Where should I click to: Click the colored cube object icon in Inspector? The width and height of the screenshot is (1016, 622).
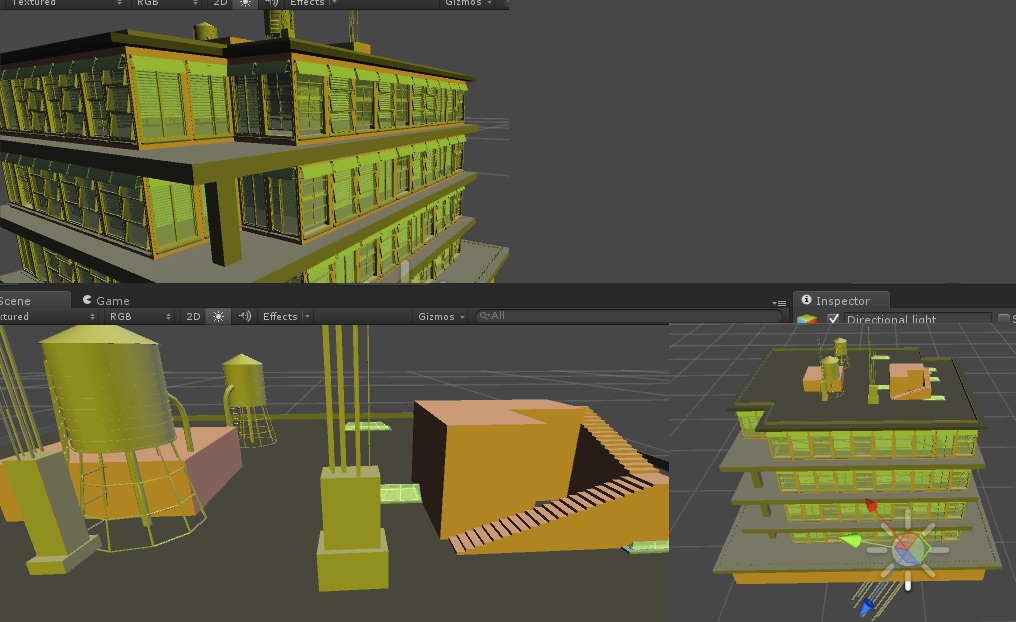click(x=807, y=319)
